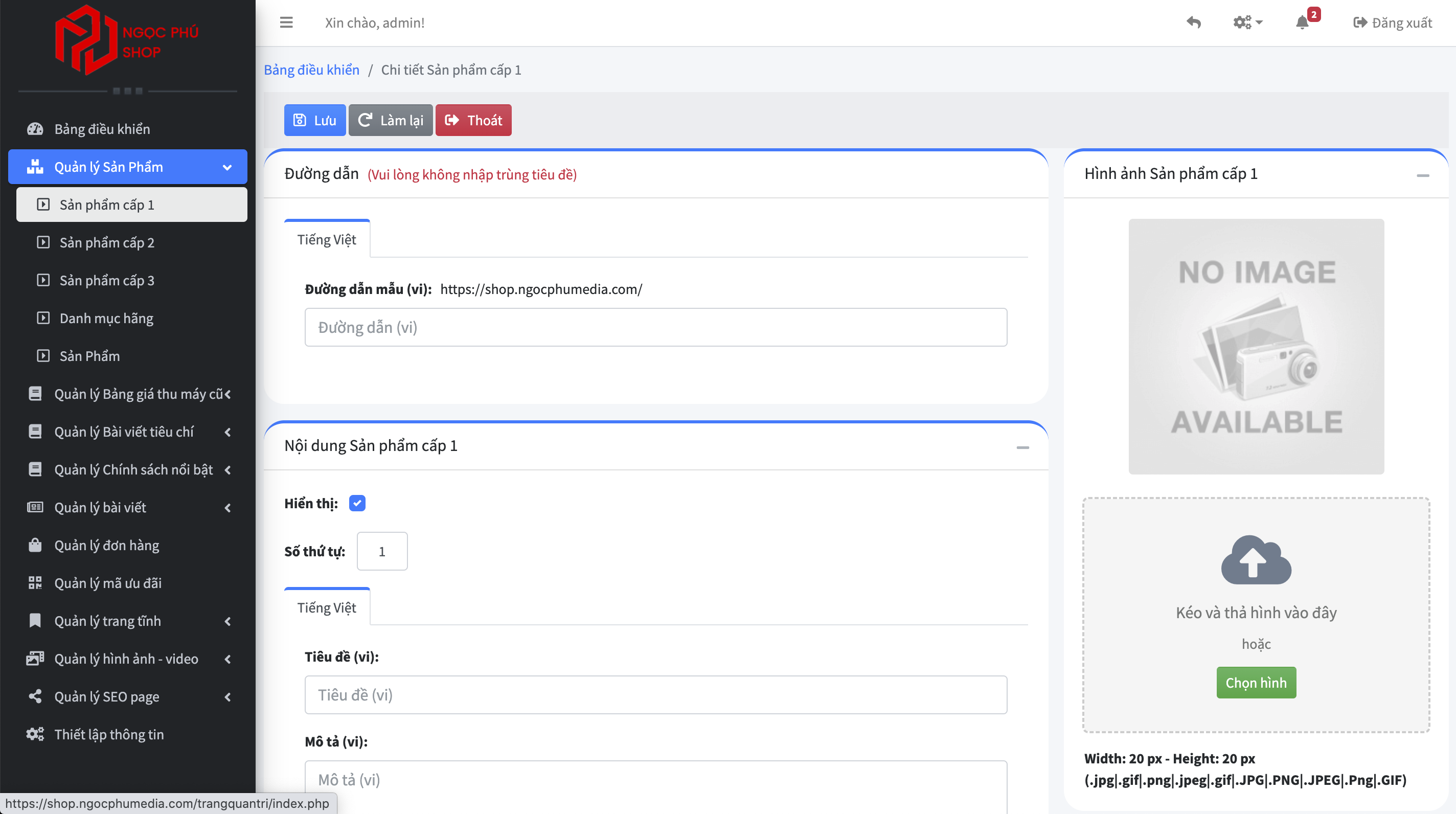
Task: Click the hamburger sidebar toggle icon
Action: pos(286,22)
